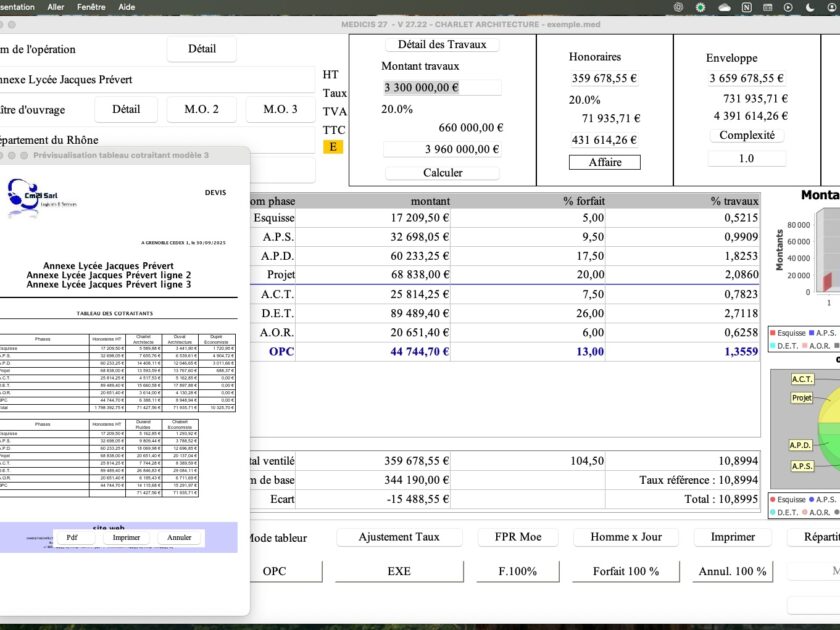Image resolution: width=840 pixels, height=630 pixels.
Task: Edit the complexity value 1.0
Action: 747,159
